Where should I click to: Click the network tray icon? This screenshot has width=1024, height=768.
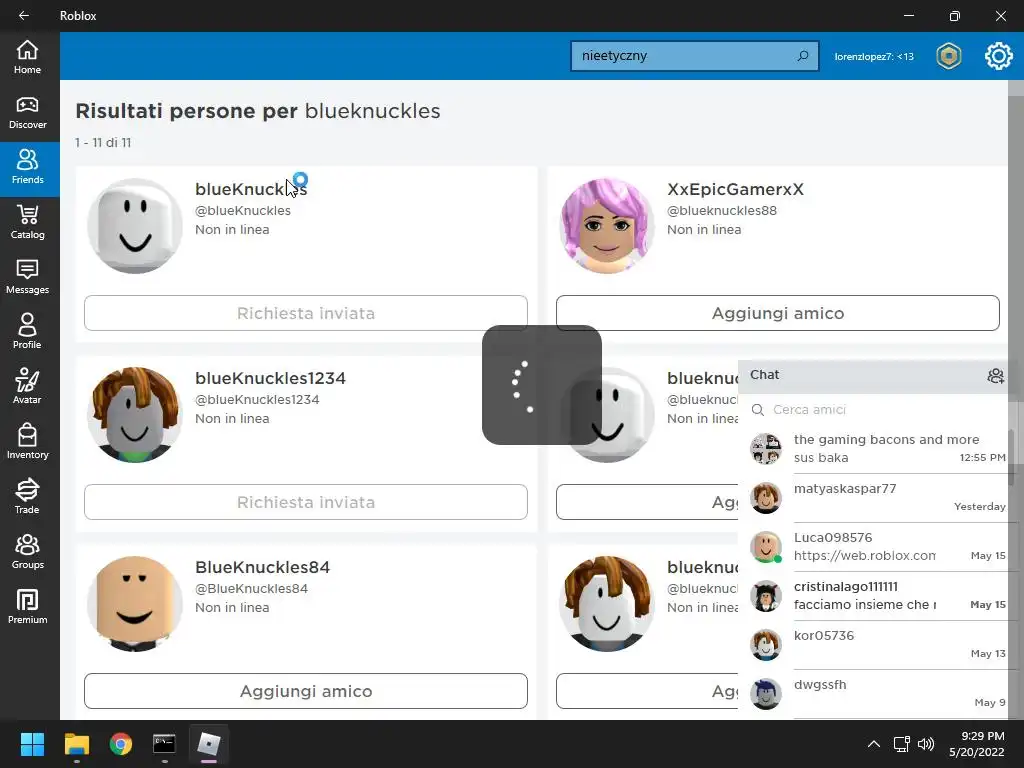(902, 744)
